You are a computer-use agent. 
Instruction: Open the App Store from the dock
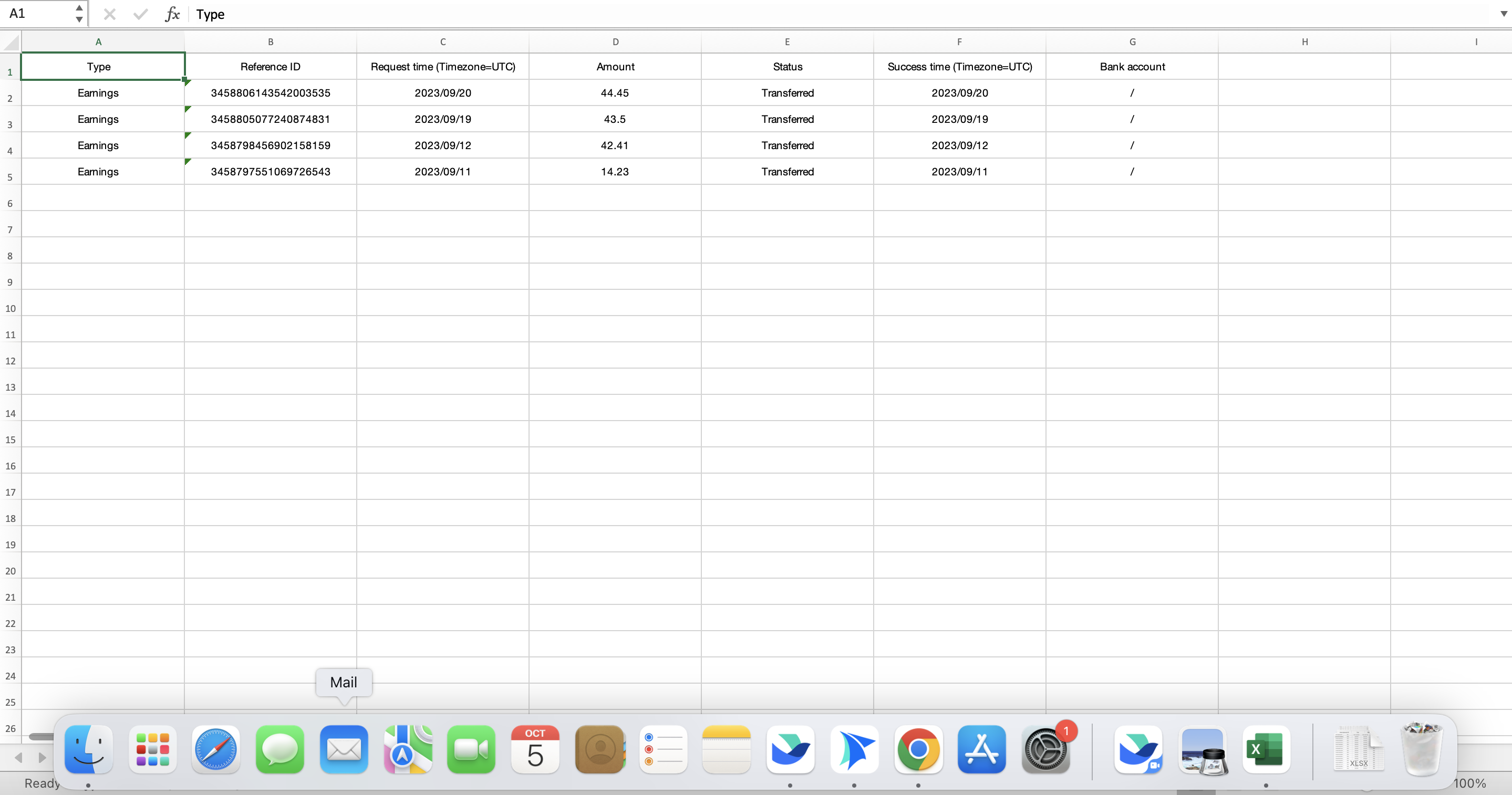click(x=981, y=749)
